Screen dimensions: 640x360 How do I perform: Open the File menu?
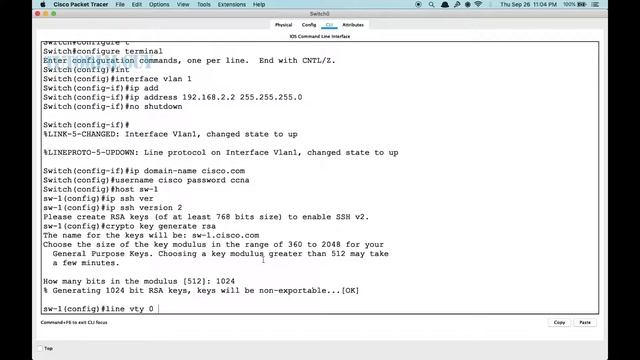click(x=120, y=4)
